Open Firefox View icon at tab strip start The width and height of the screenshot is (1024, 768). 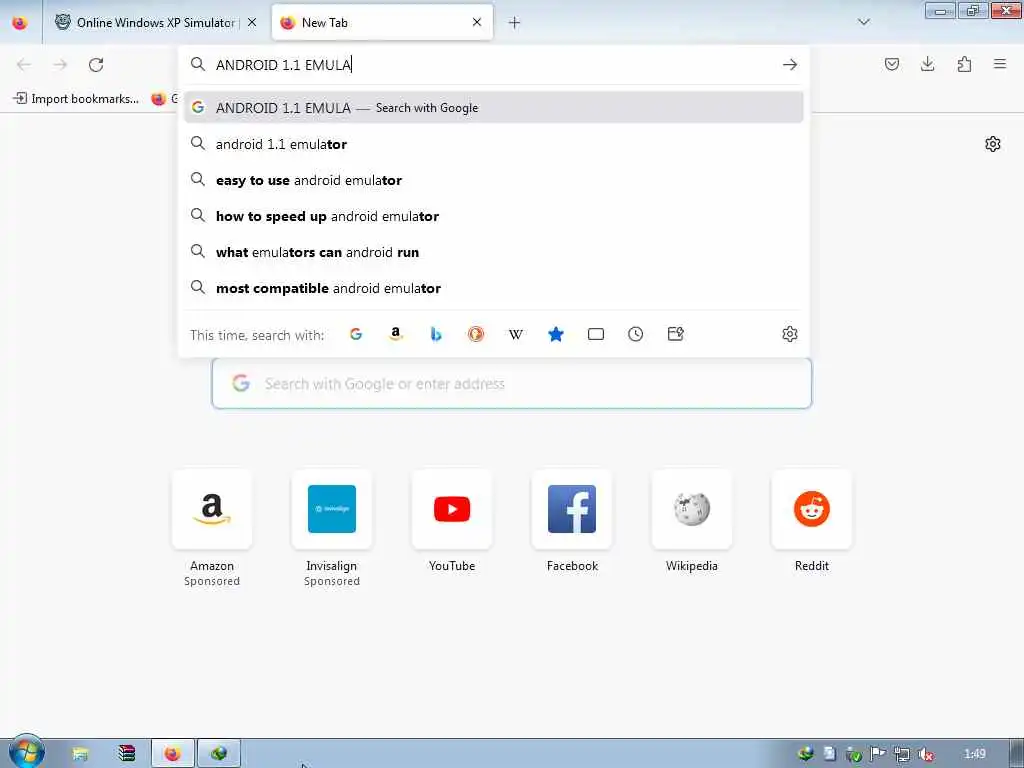[20, 22]
